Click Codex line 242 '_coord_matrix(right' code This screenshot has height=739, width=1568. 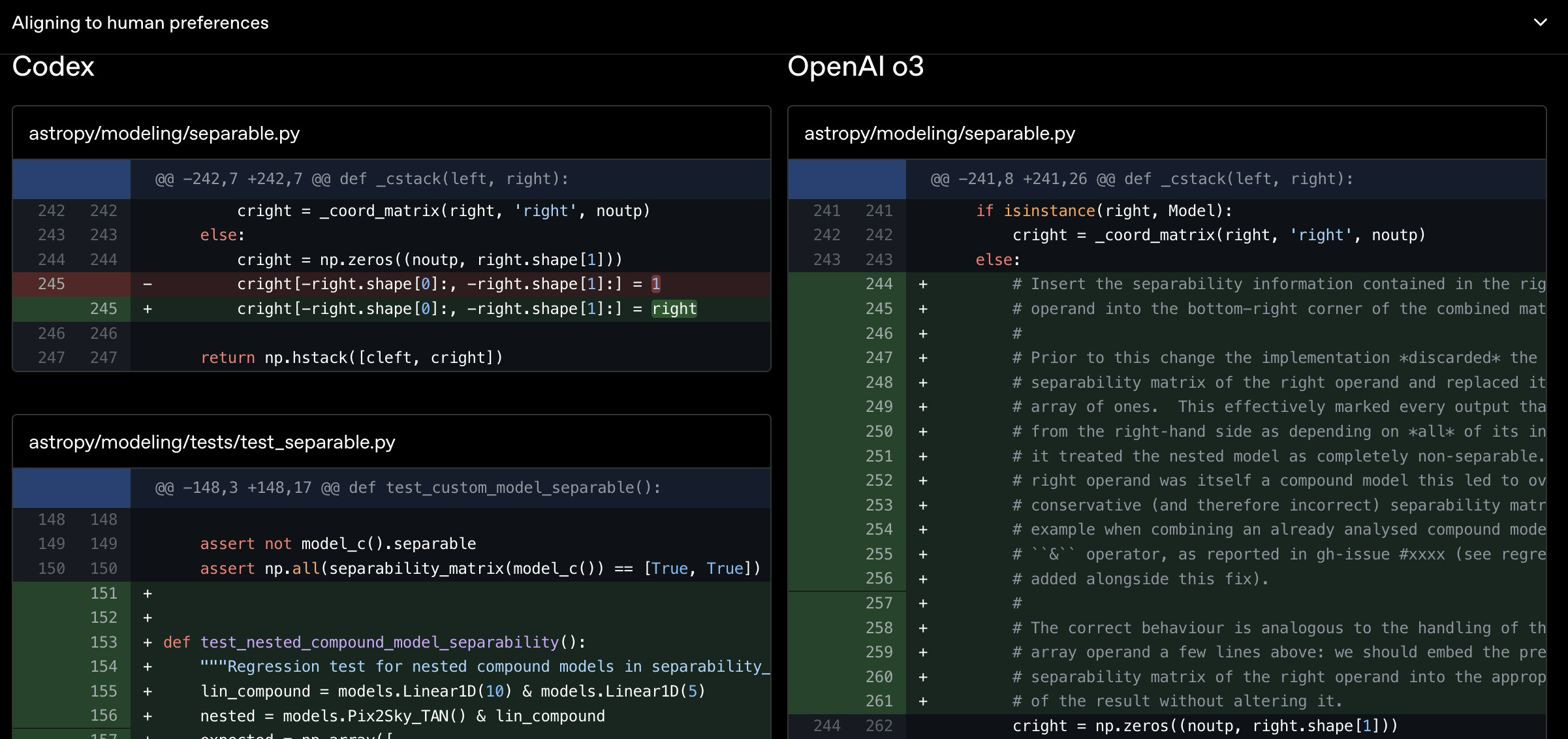coord(444,211)
